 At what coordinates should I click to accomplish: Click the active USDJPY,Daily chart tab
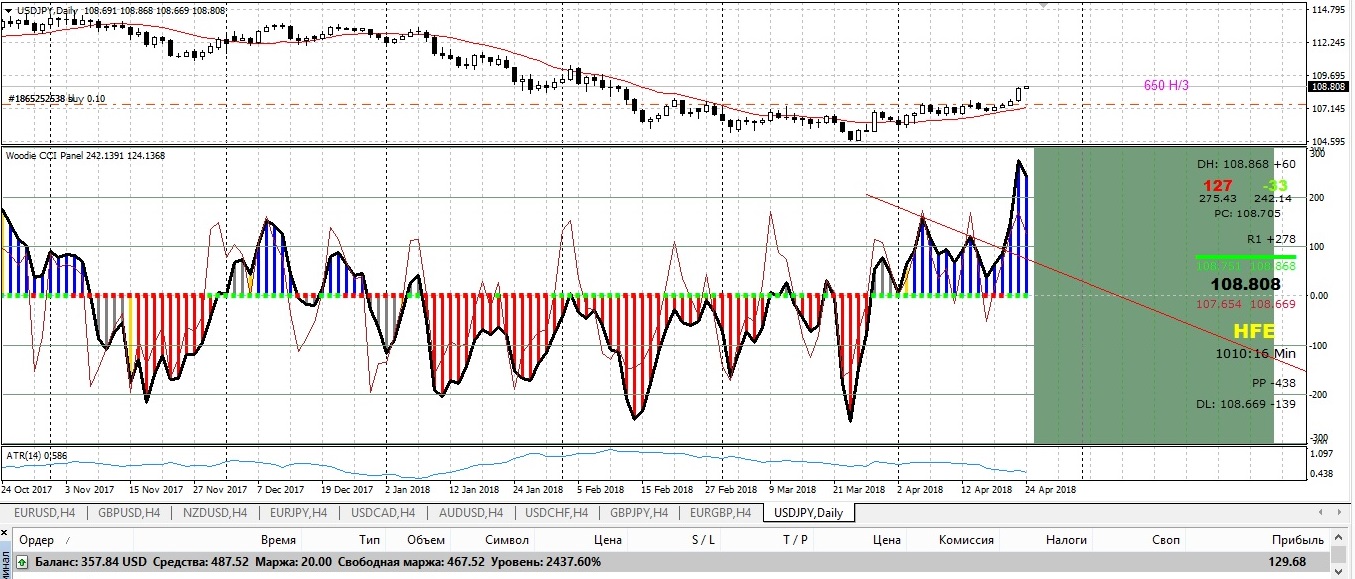(809, 513)
